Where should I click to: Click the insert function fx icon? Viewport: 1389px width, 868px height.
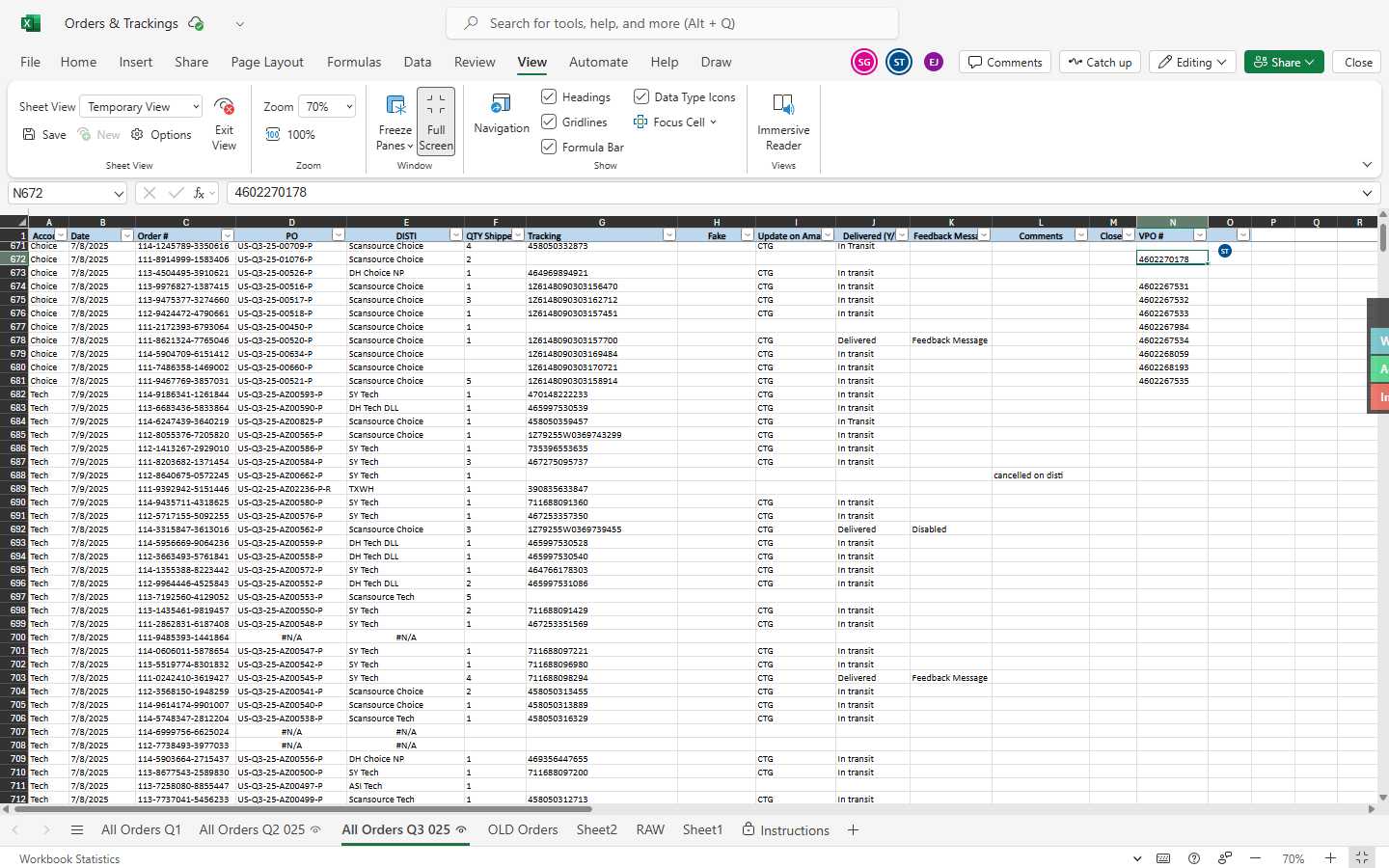(200, 193)
